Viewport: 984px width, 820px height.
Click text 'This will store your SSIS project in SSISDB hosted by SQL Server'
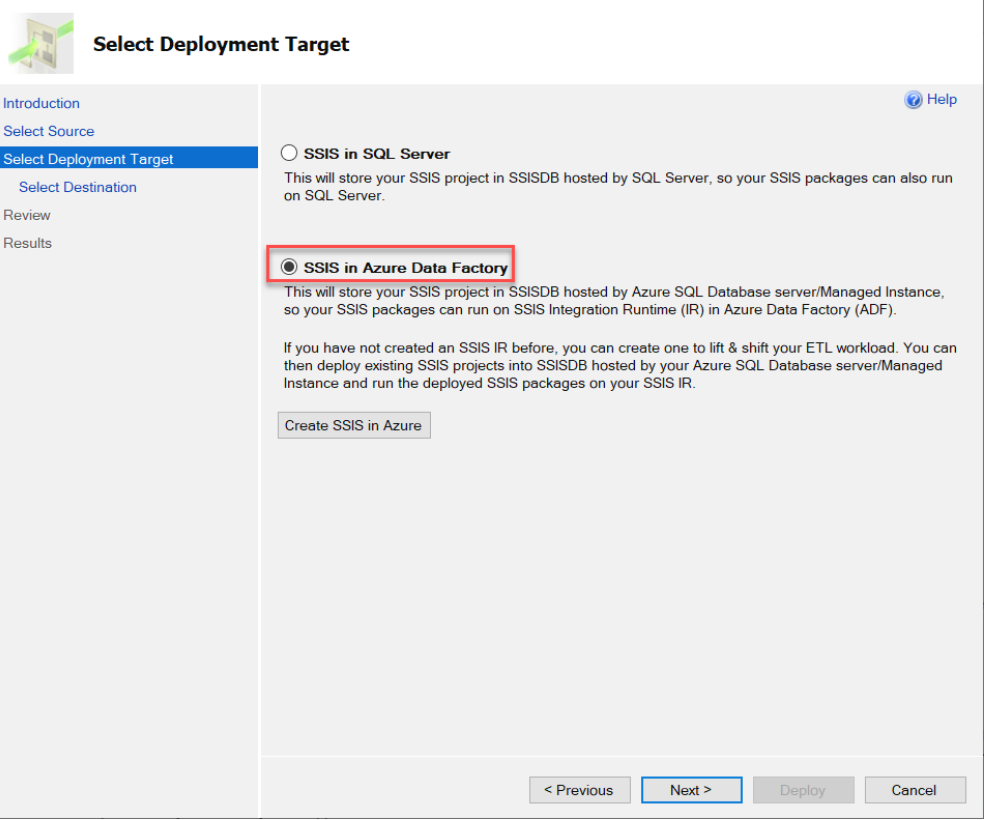click(x=497, y=178)
